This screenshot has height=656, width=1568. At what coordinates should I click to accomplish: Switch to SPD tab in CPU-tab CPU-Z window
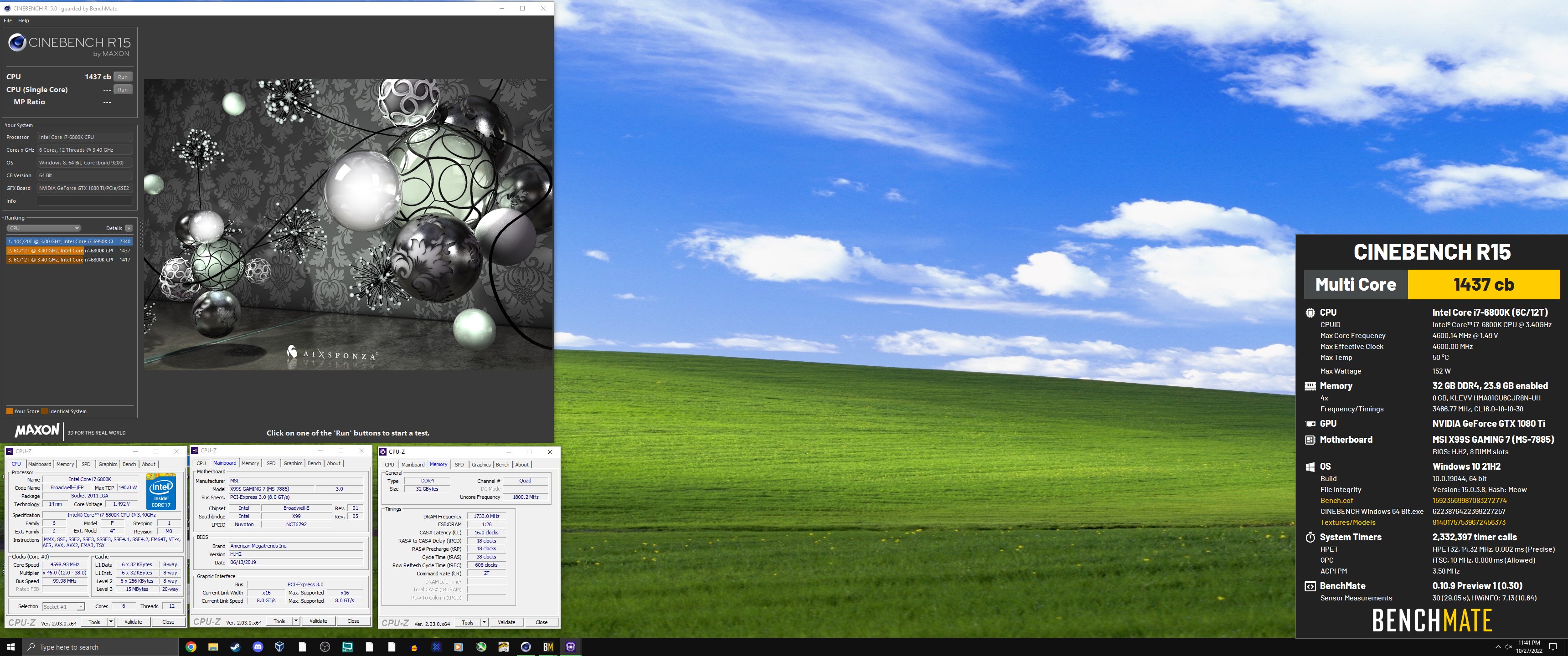pyautogui.click(x=86, y=464)
